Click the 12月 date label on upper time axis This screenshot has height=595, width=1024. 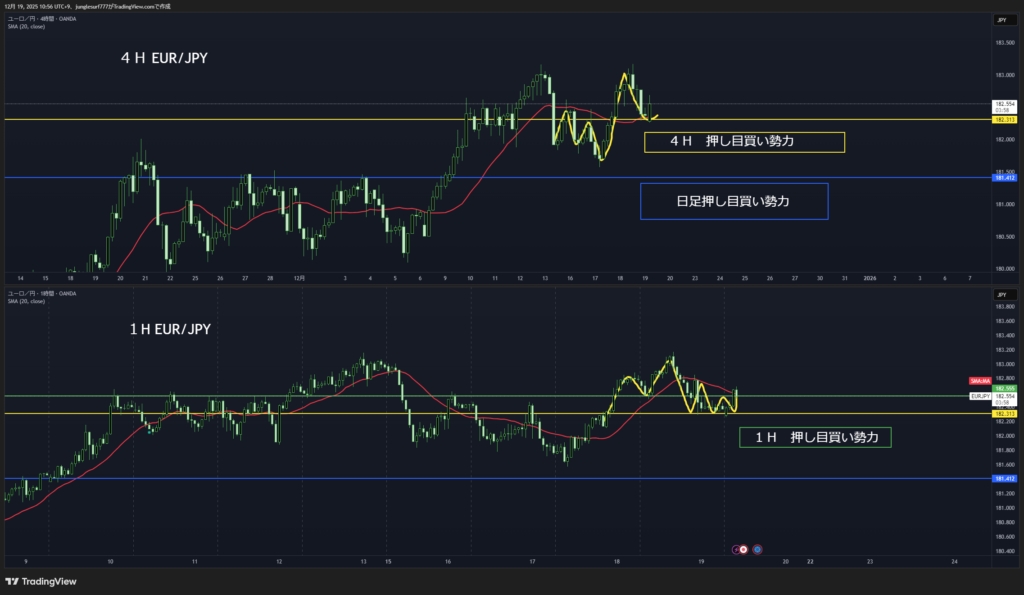point(299,278)
